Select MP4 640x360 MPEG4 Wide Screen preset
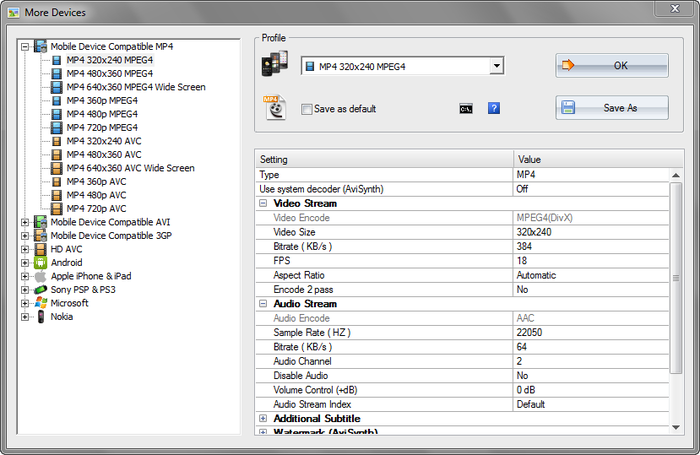 pyautogui.click(x=135, y=87)
